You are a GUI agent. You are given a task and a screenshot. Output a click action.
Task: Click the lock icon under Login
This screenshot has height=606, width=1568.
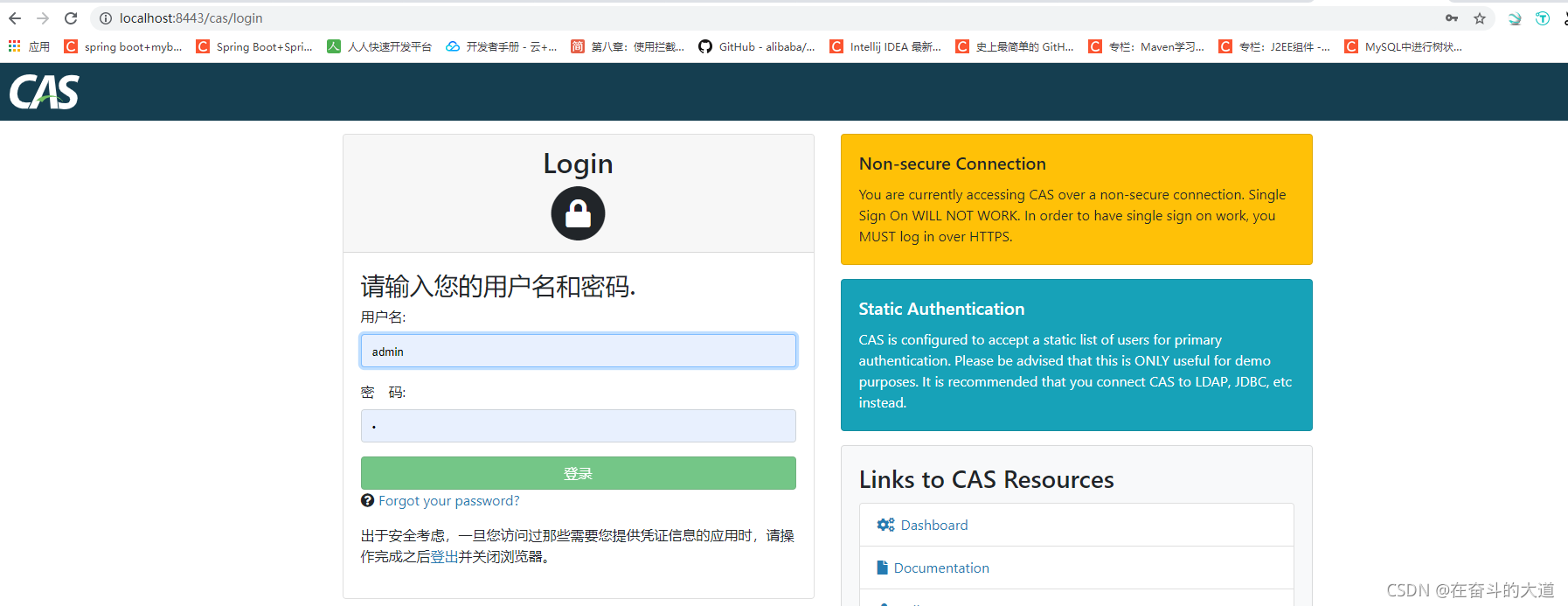pos(578,213)
